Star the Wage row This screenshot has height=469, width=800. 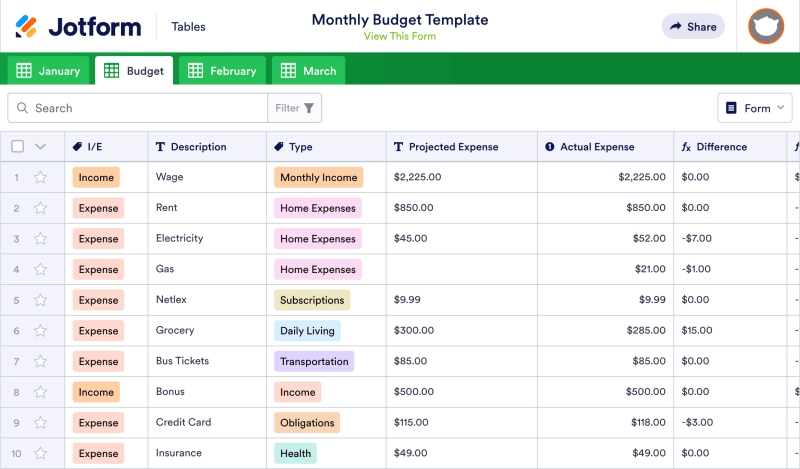[x=41, y=178]
